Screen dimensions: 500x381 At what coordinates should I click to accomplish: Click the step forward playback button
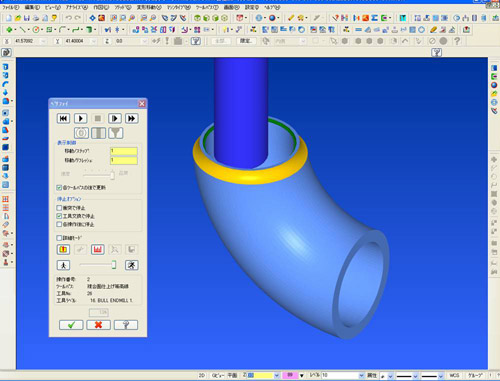coord(115,118)
